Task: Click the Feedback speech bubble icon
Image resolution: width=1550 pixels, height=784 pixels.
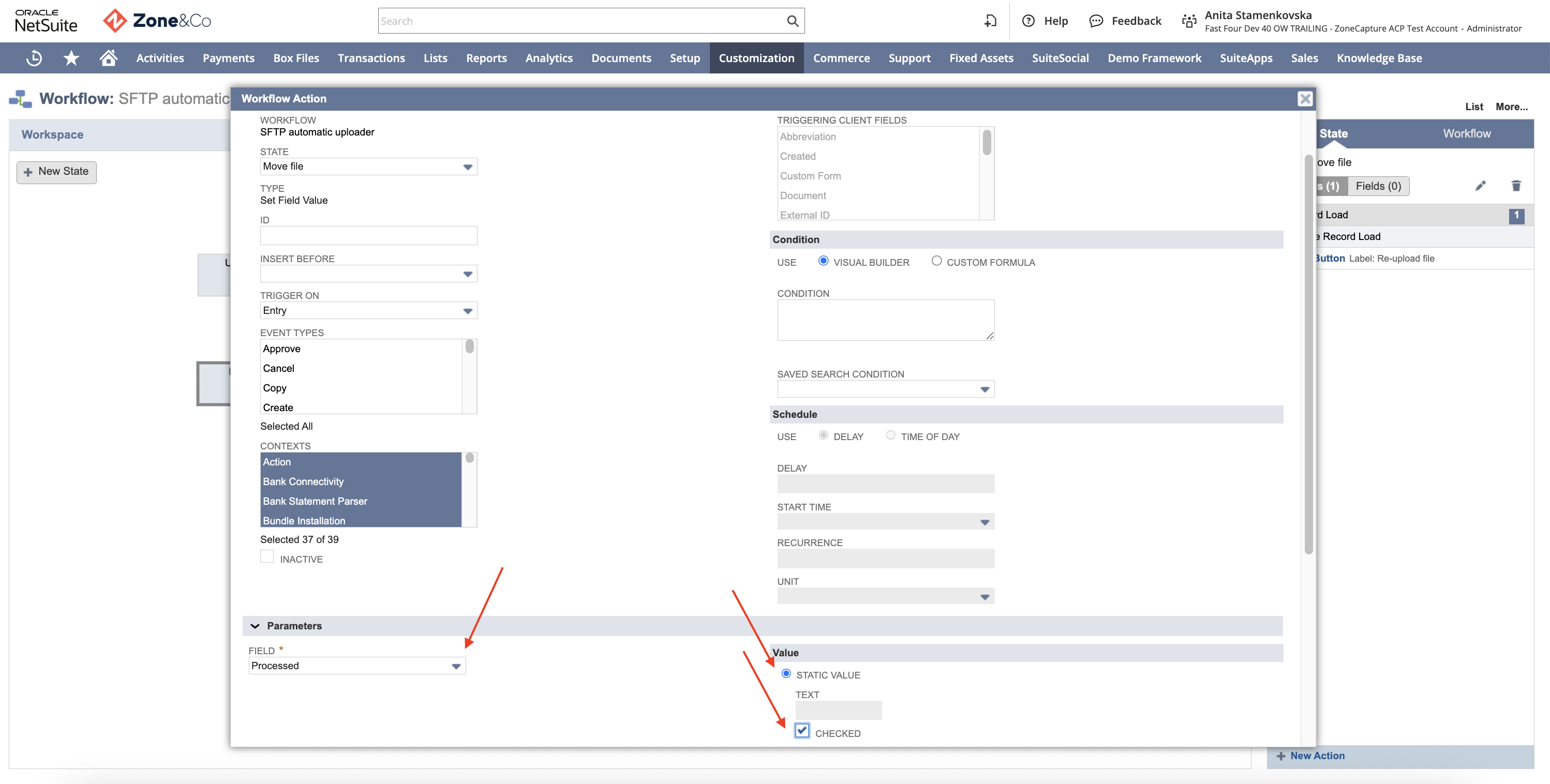Action: point(1096,21)
